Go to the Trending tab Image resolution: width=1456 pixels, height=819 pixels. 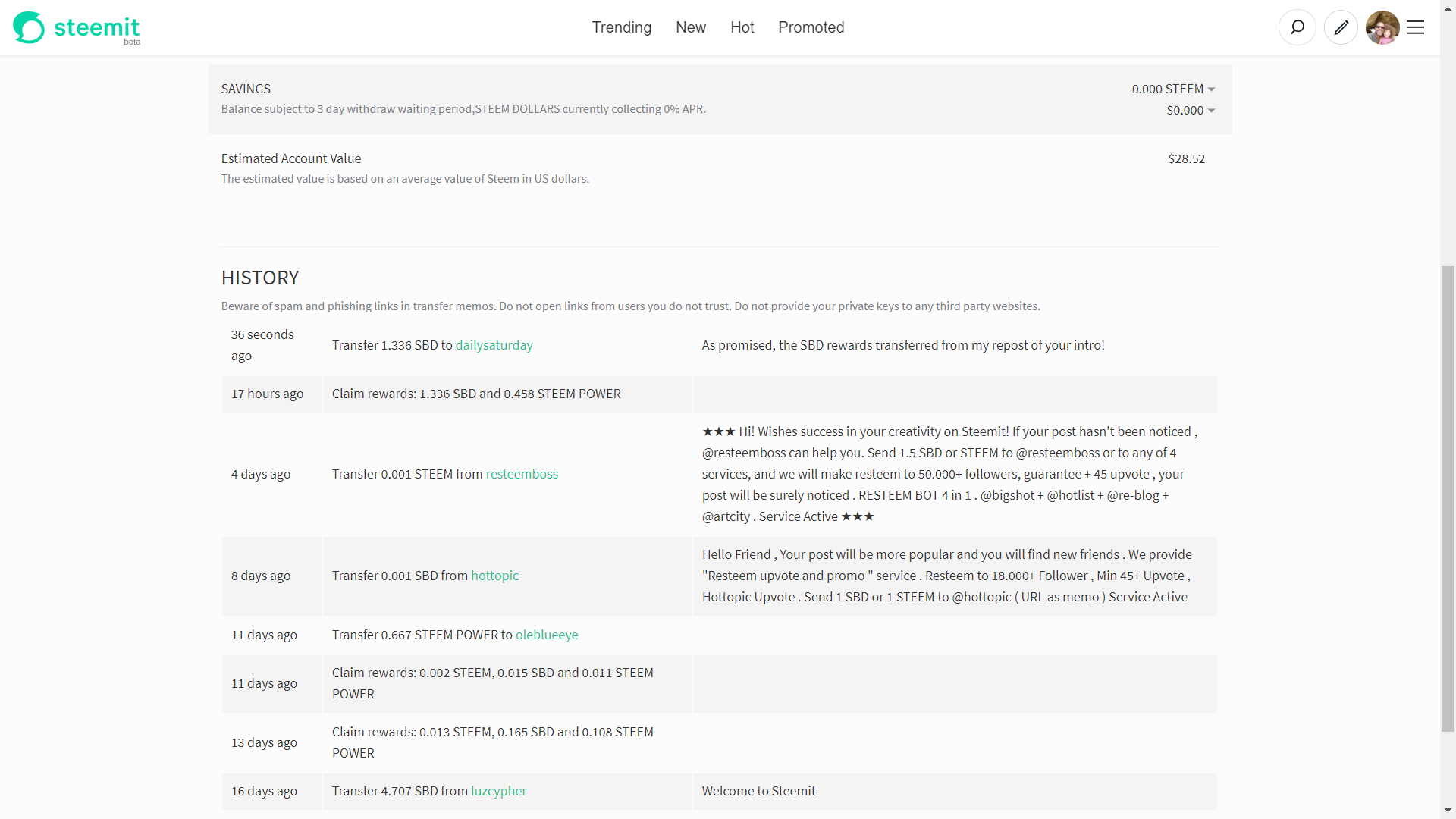click(621, 27)
